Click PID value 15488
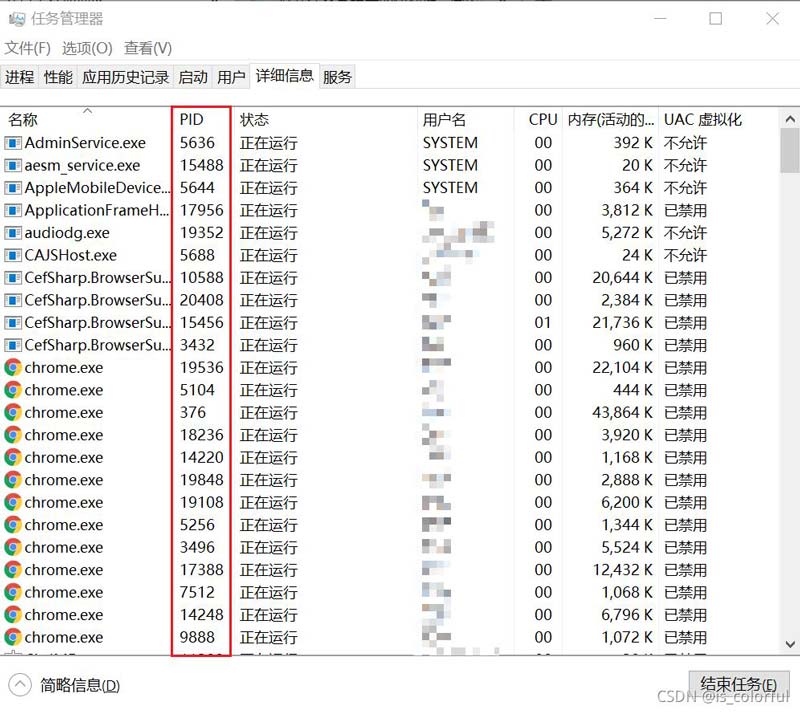800x712 pixels. pyautogui.click(x=202, y=165)
